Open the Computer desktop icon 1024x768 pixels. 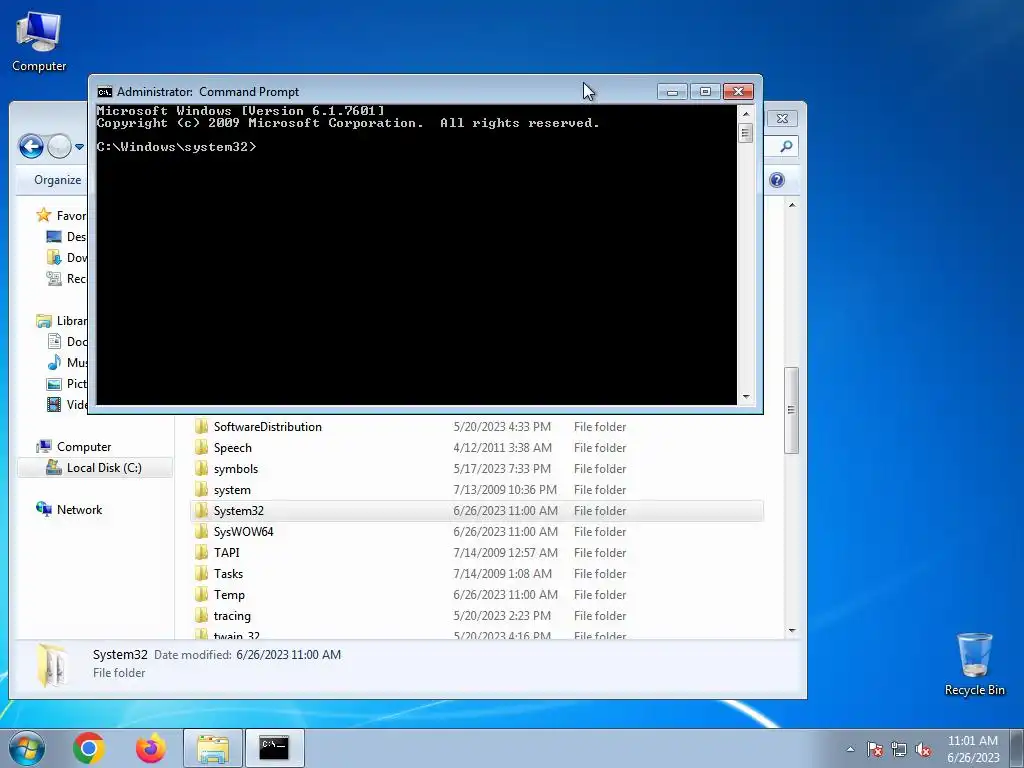pos(39,40)
